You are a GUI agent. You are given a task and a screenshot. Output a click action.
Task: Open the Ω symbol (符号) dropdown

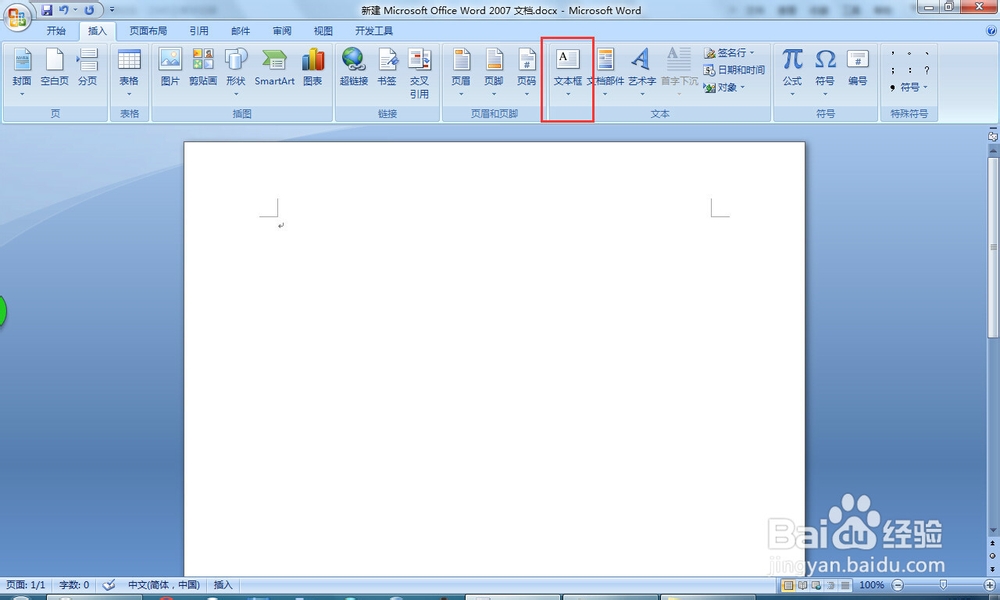point(825,71)
